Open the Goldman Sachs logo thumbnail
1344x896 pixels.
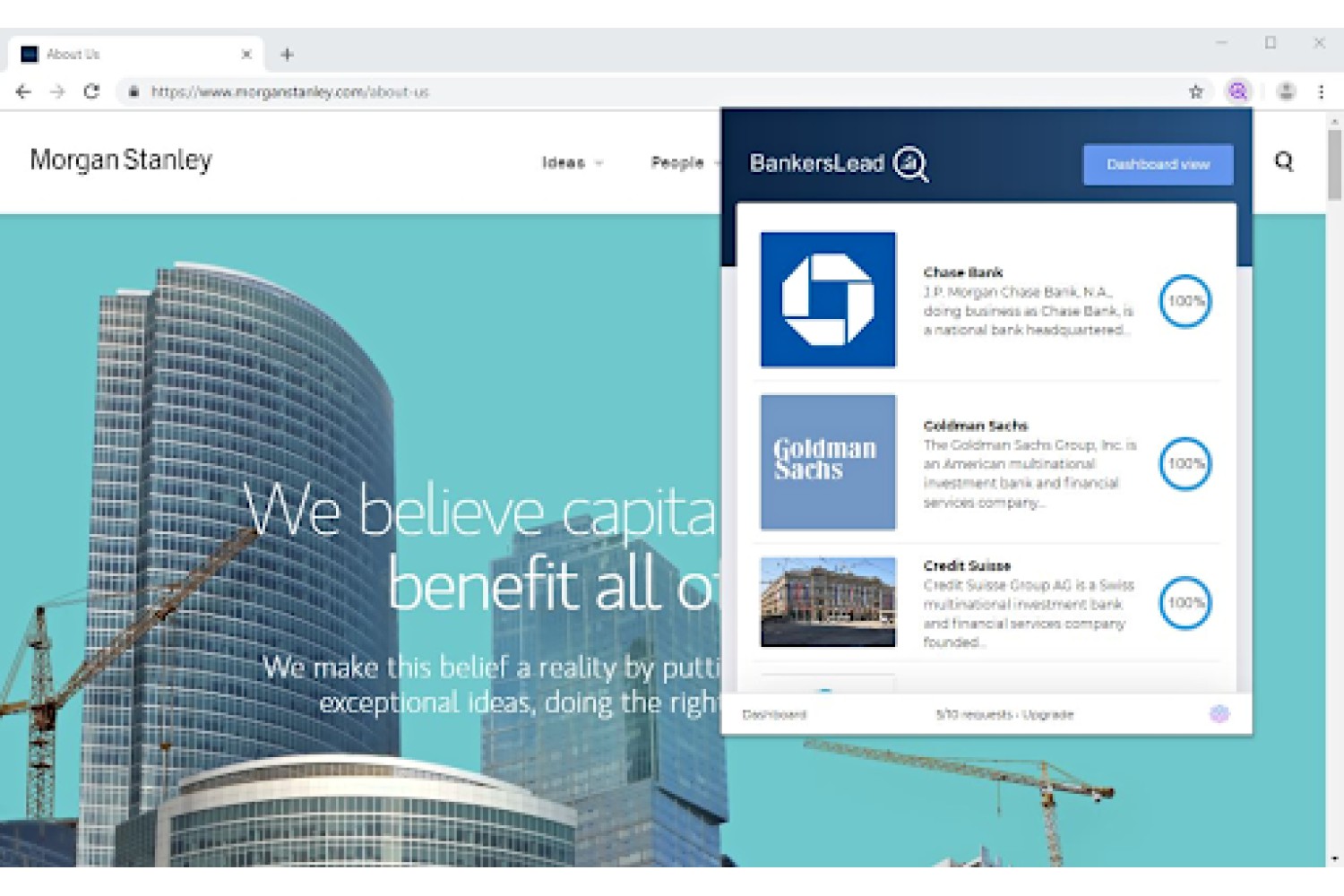point(828,462)
